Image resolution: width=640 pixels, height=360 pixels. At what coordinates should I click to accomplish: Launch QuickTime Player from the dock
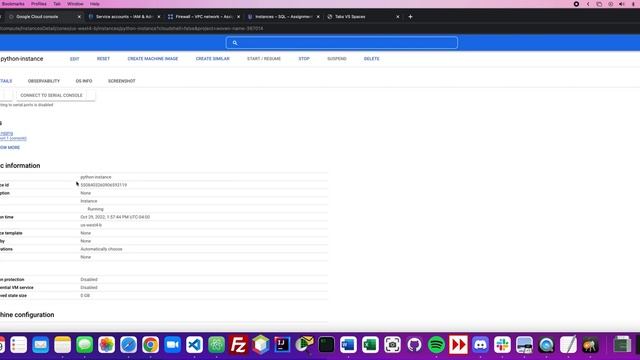click(x=547, y=345)
